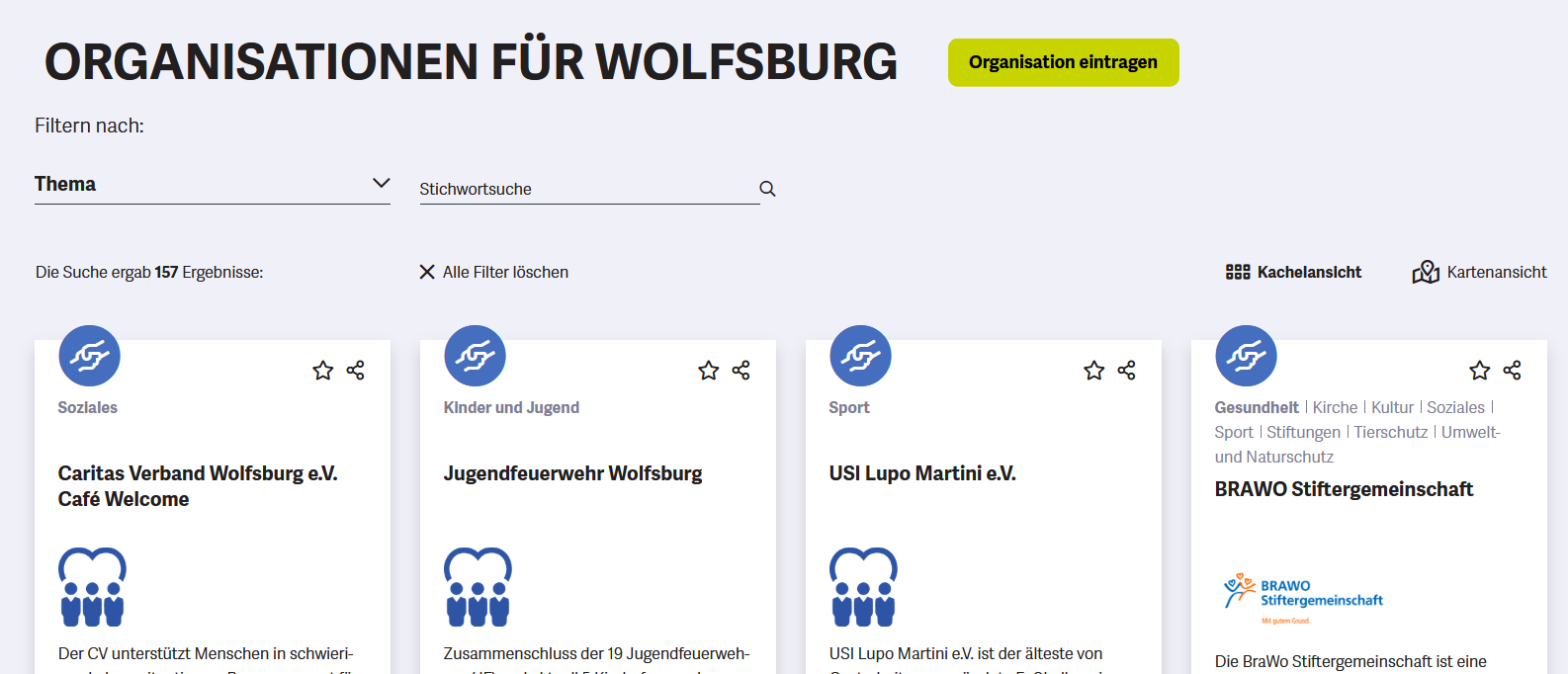1568x674 pixels.
Task: Click the Thema dropdown chevron arrow
Action: (381, 183)
